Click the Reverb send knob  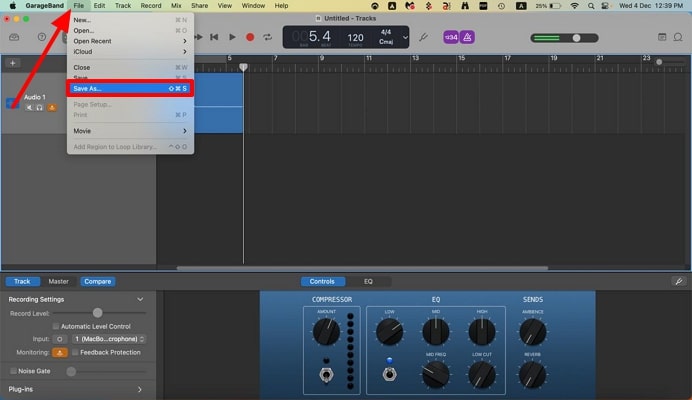pos(533,374)
